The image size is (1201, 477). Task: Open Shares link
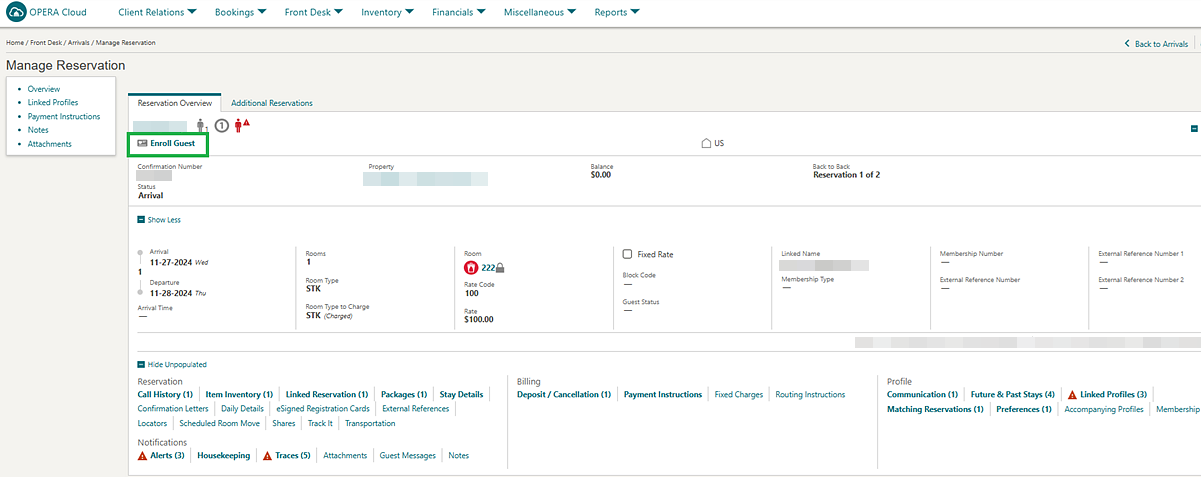click(284, 423)
